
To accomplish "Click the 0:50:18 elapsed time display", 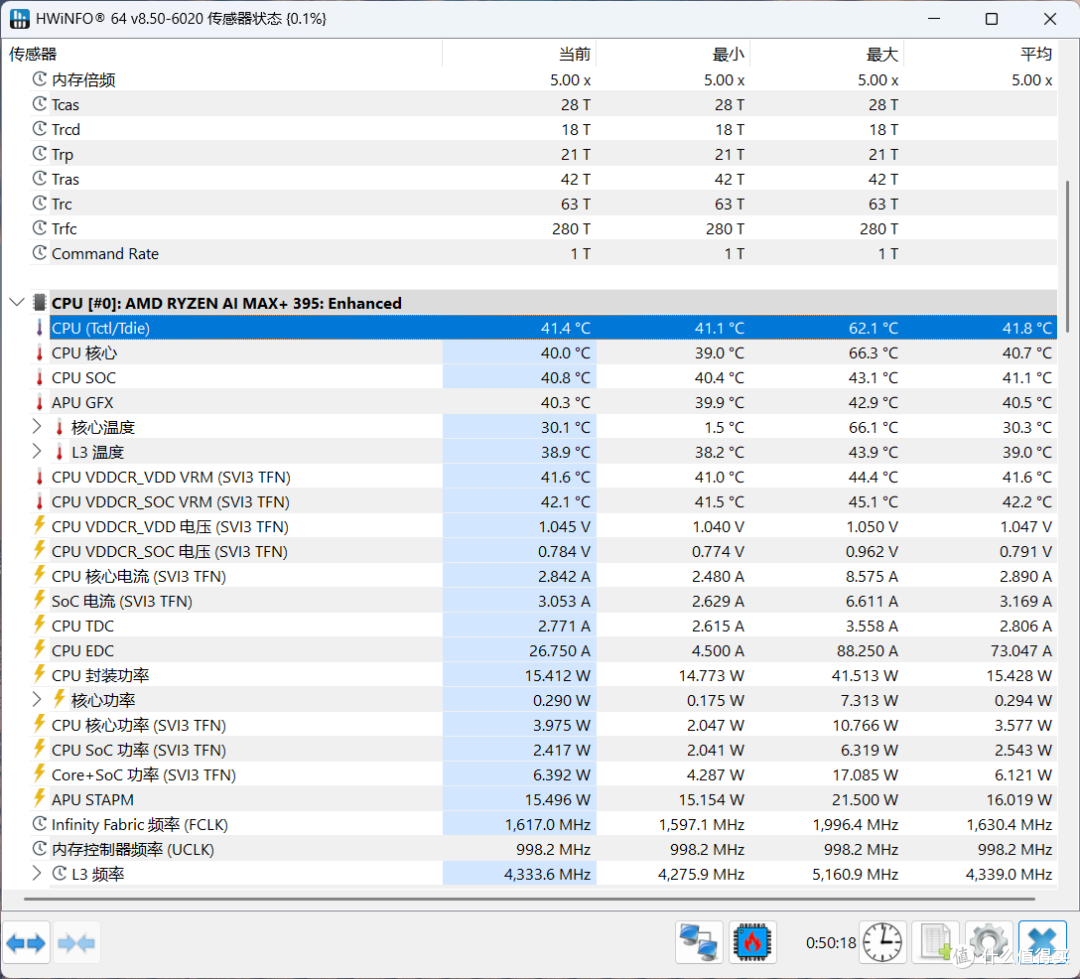I will point(831,942).
